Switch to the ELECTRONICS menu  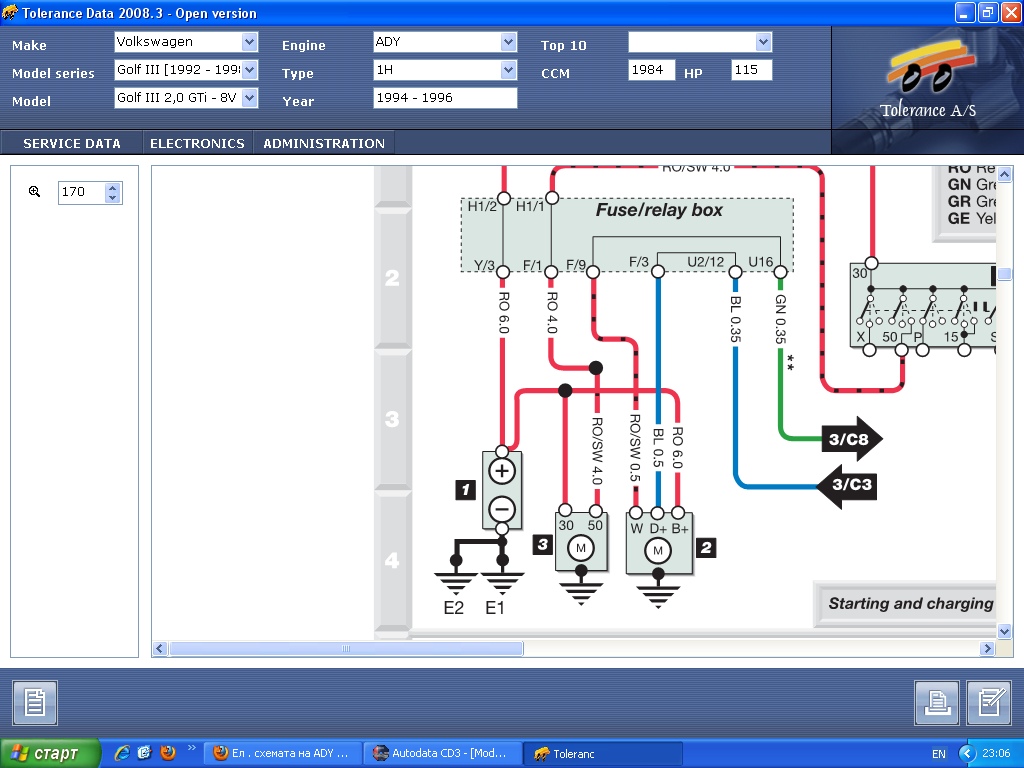pyautogui.click(x=197, y=143)
